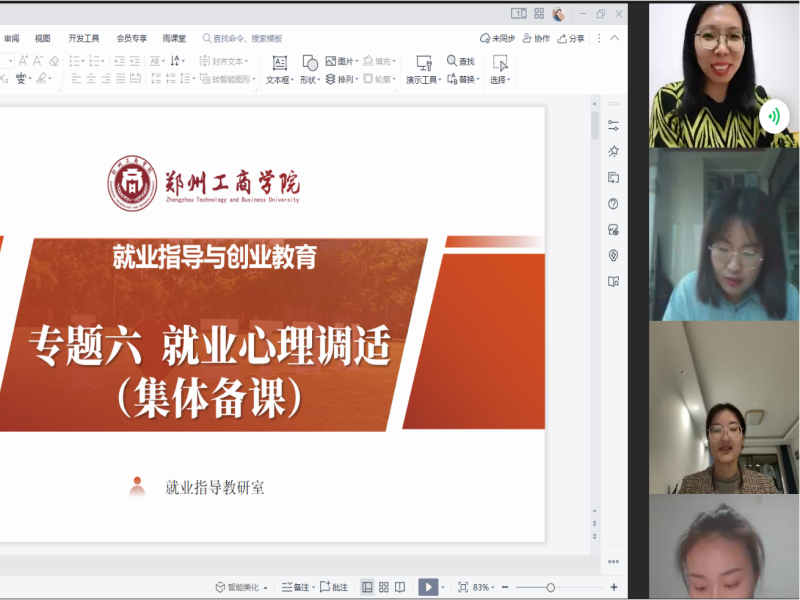Open the 对齐文本 align text dropdown
Viewport: 800px width, 600px height.
click(x=224, y=61)
